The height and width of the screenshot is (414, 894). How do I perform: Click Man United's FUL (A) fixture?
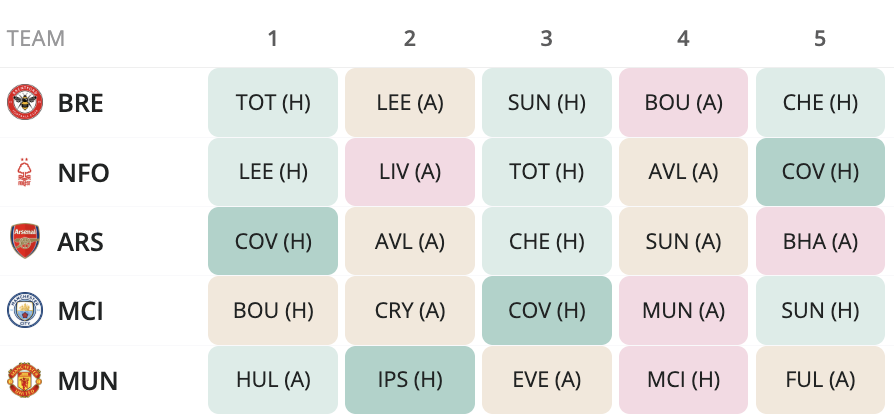[x=820, y=380]
